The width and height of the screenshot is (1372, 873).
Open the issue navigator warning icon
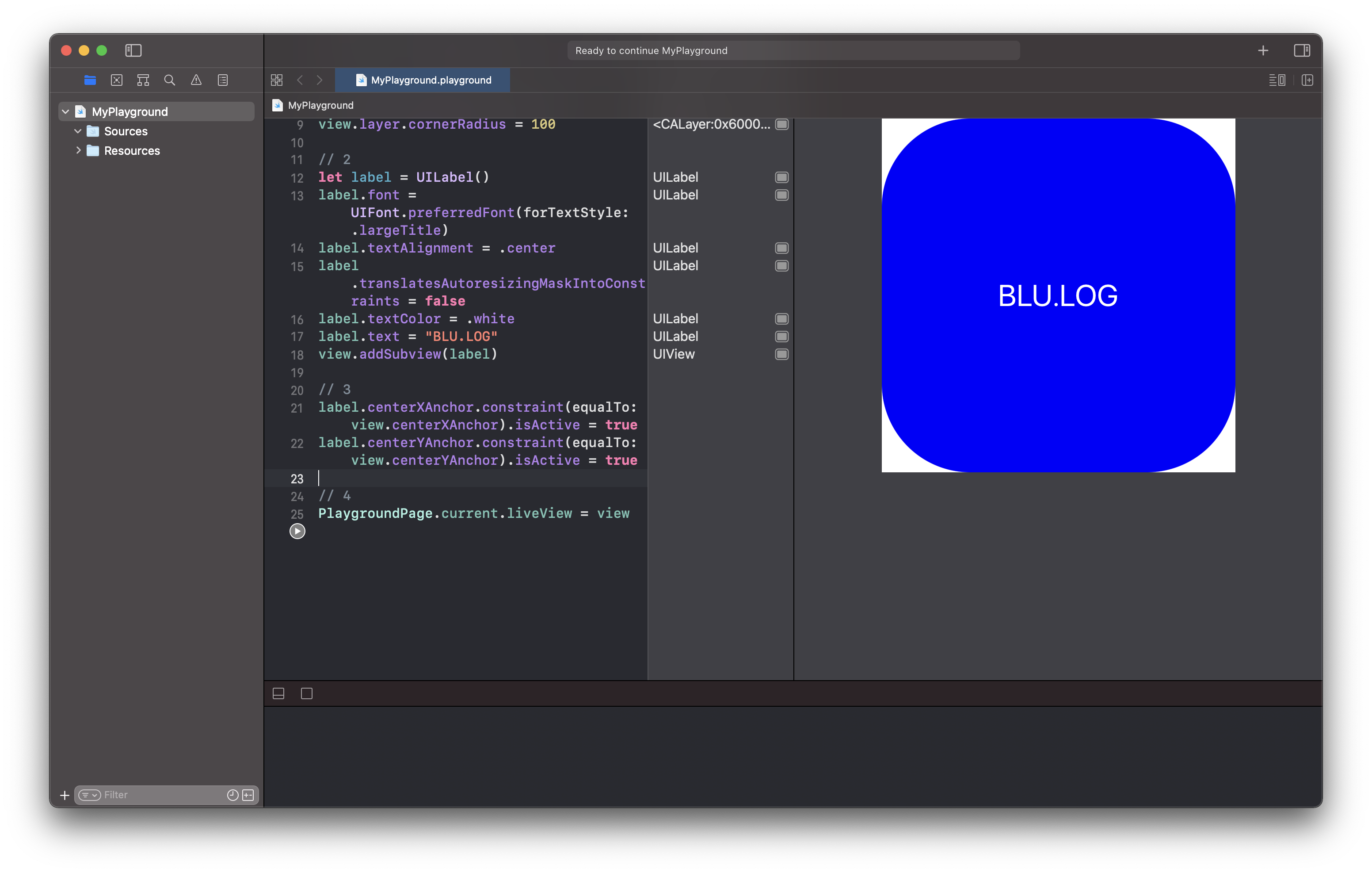click(x=196, y=80)
